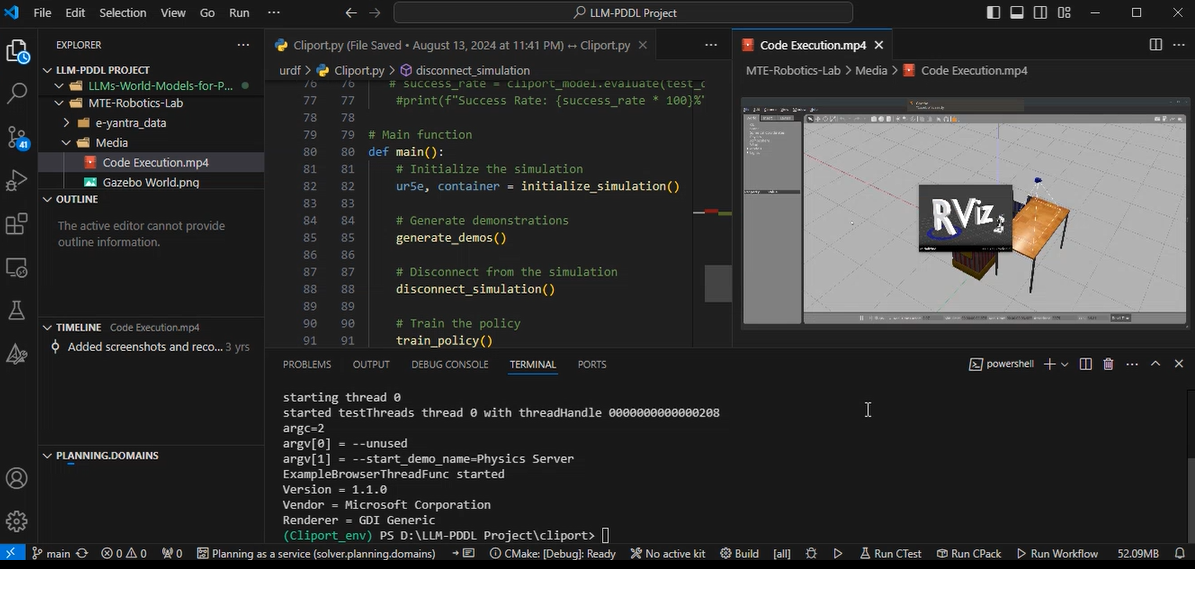This screenshot has height=599, width=1195.
Task: Select Gazebo World.png in the explorer
Action: coord(150,182)
